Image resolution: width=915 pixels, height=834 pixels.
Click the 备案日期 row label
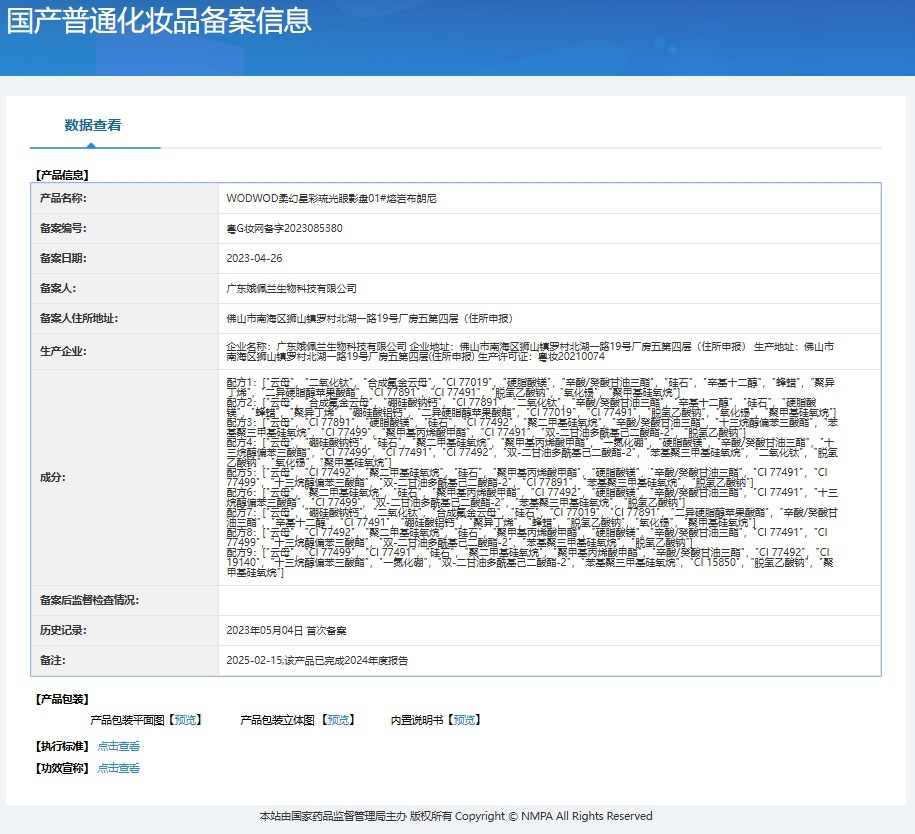[63, 258]
